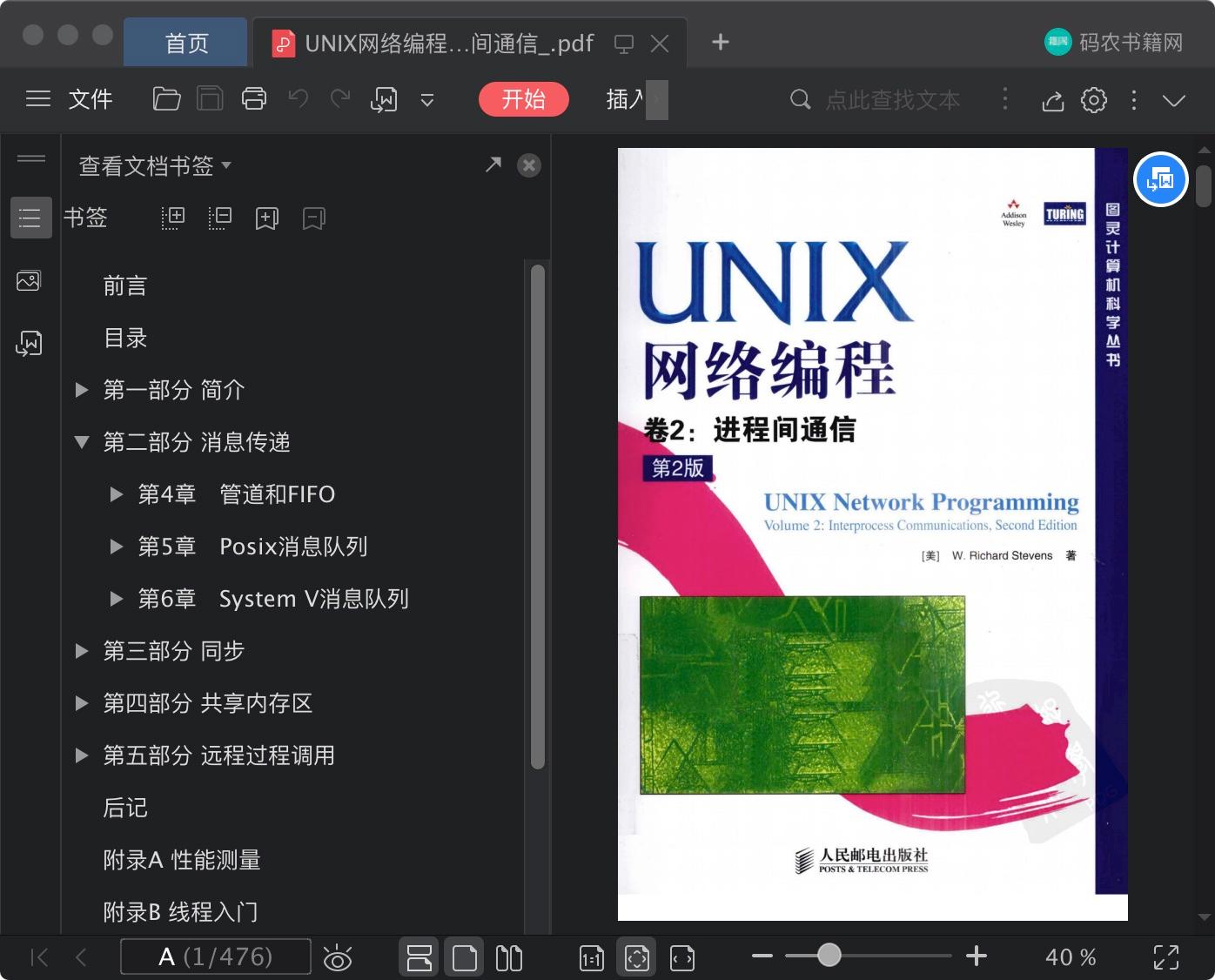The image size is (1215, 980).
Task: Open the 目录 bookmark
Action: coord(125,338)
